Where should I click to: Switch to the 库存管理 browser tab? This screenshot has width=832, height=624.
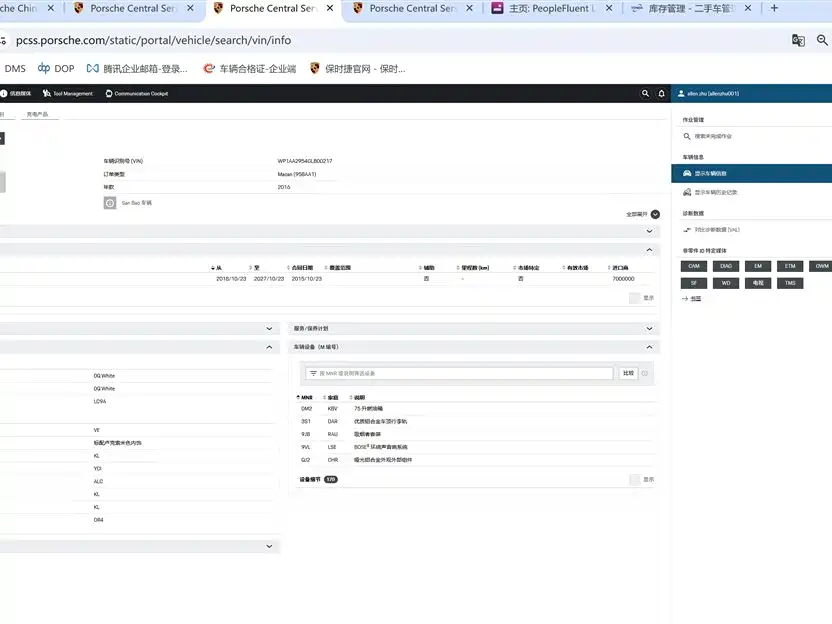coord(691,8)
